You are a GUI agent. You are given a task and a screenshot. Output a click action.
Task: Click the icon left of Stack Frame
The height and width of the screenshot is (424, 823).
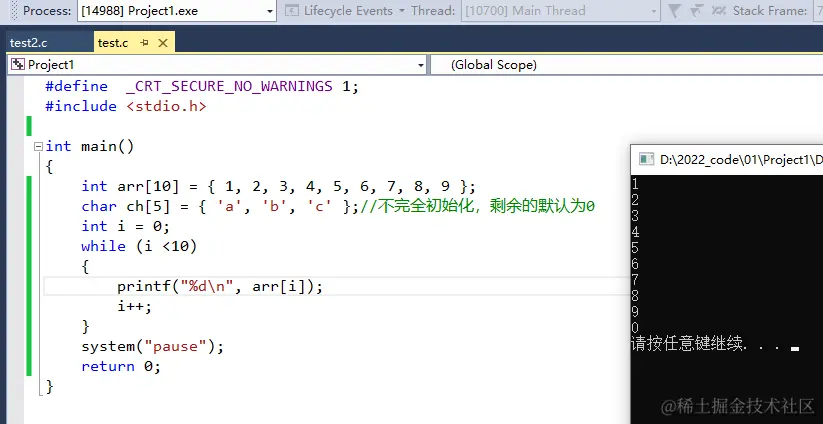719,10
